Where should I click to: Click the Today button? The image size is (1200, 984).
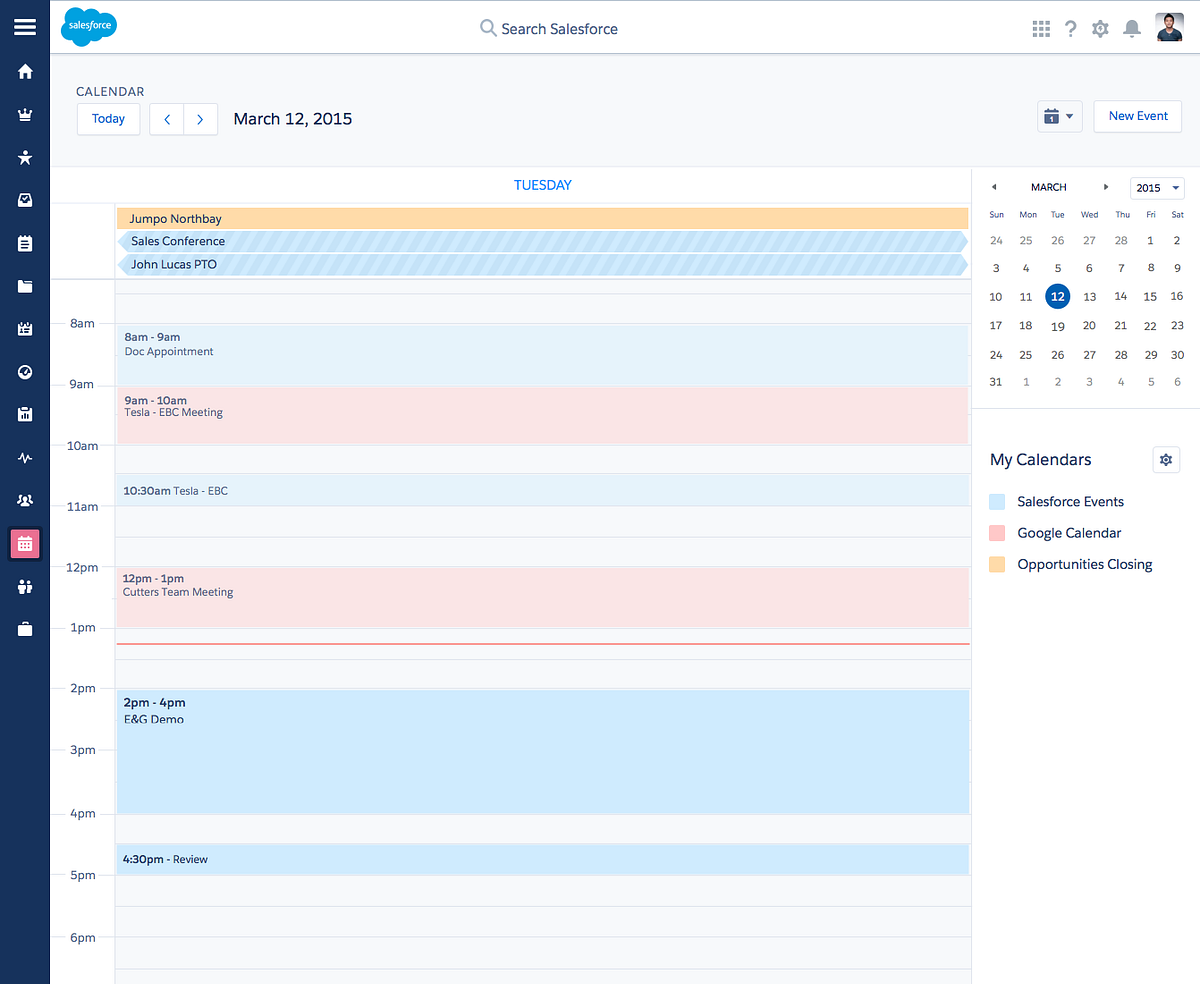click(x=108, y=118)
